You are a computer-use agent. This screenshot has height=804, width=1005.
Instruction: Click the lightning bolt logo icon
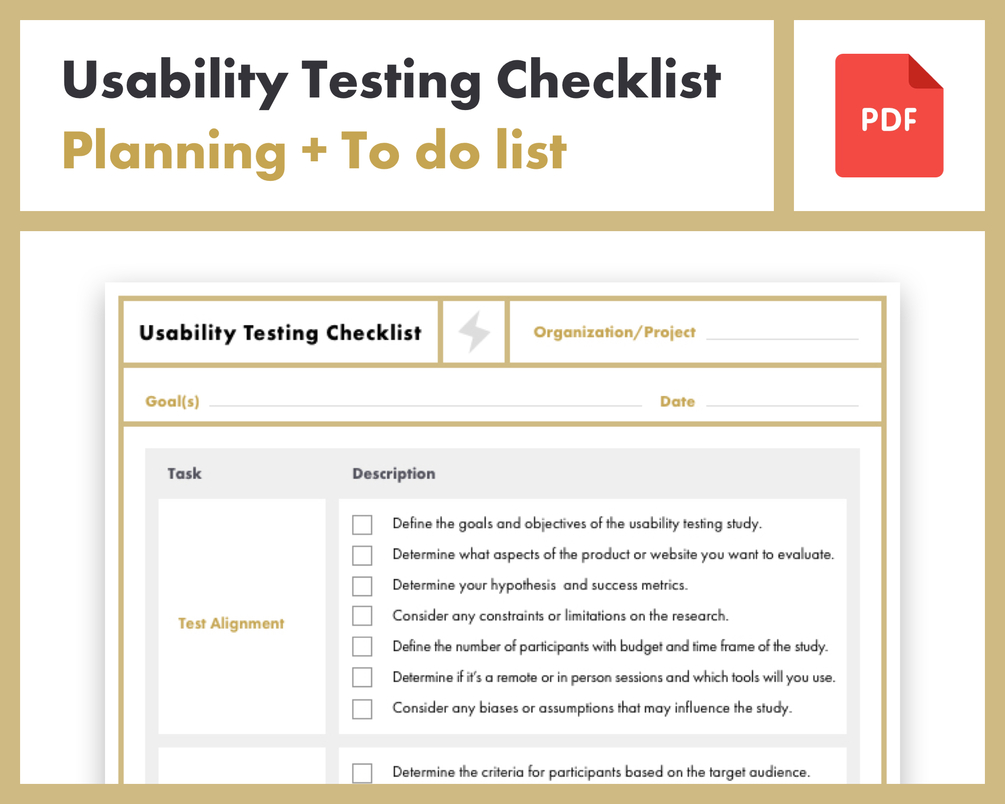[x=474, y=332]
